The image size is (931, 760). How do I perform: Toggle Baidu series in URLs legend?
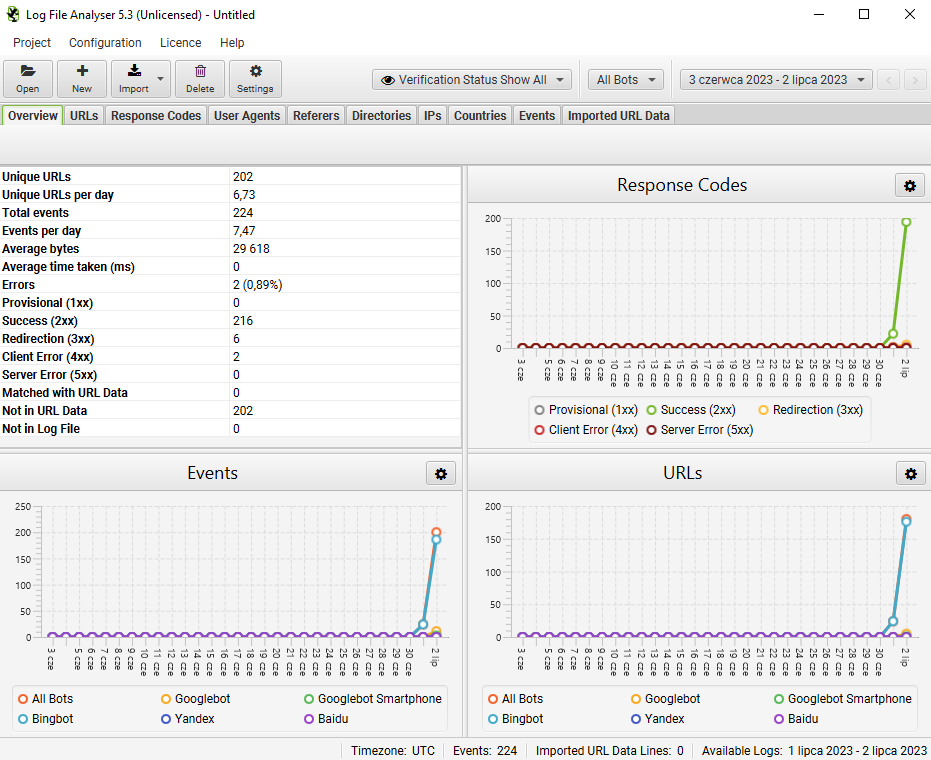796,719
